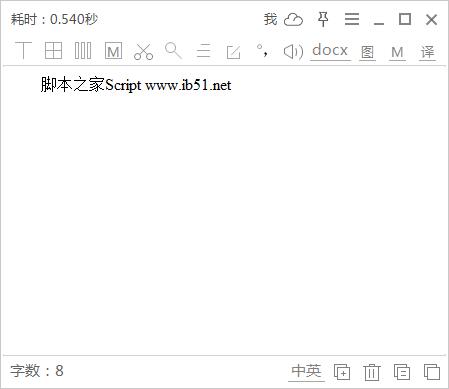This screenshot has width=449, height=389.
Task: Click the punctuation conversion icon
Action: tap(262, 50)
